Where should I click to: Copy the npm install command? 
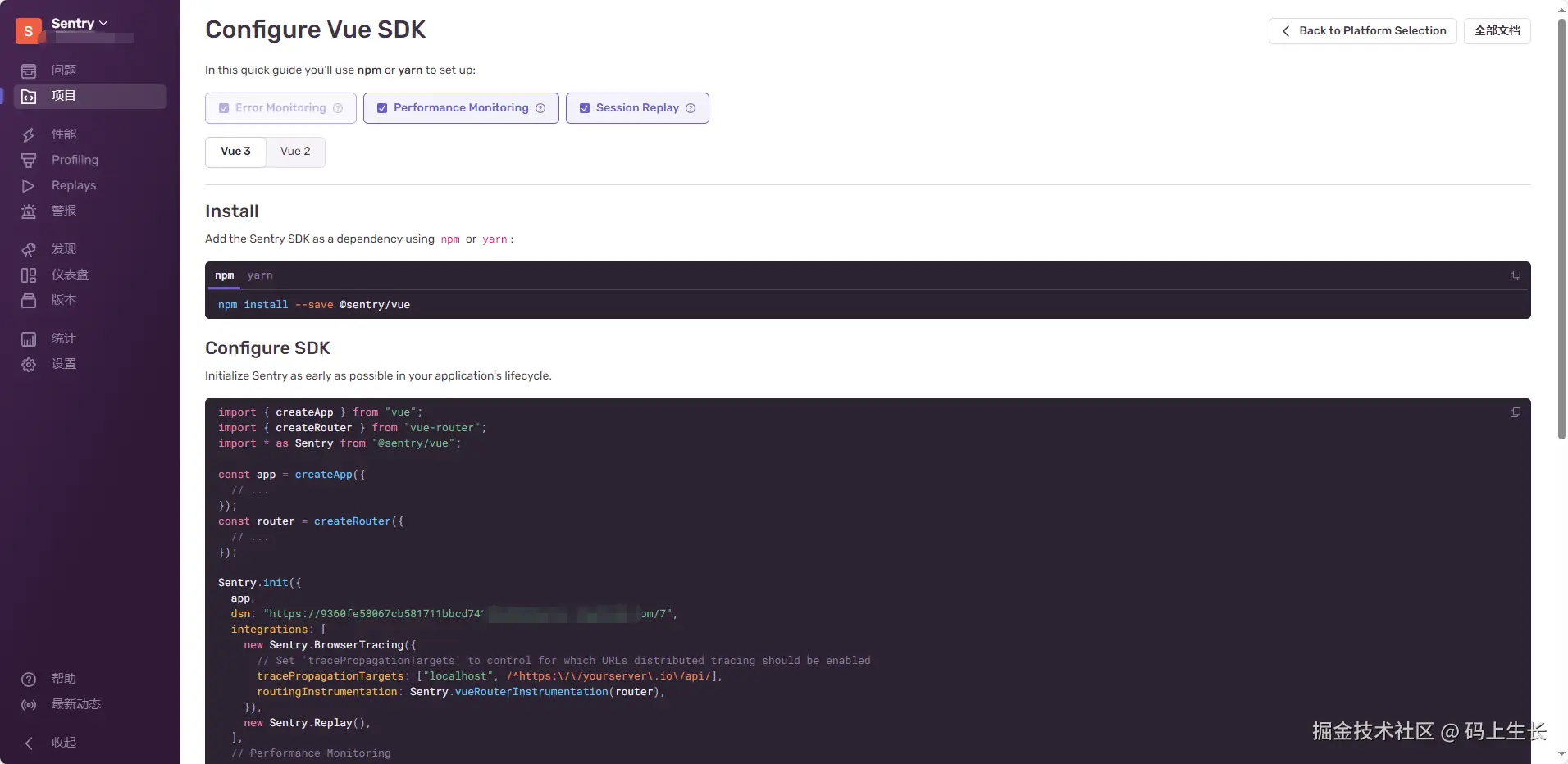click(x=1516, y=275)
